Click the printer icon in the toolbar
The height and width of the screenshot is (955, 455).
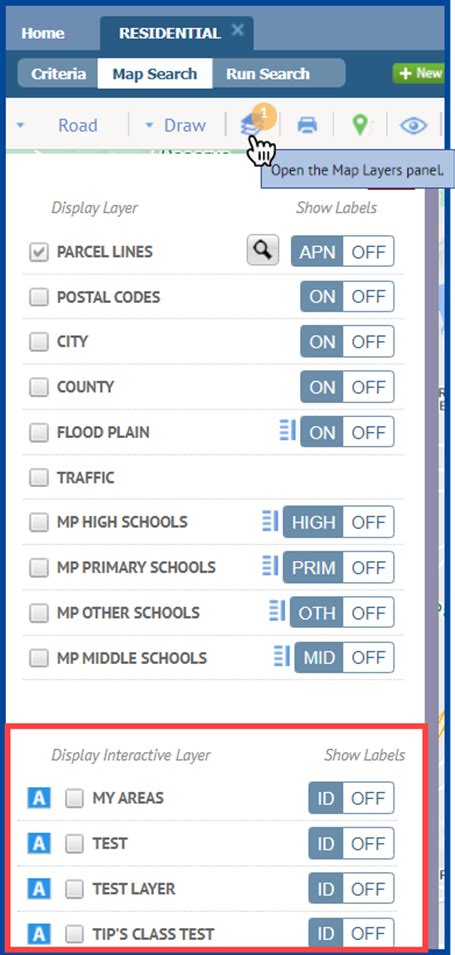[x=307, y=125]
